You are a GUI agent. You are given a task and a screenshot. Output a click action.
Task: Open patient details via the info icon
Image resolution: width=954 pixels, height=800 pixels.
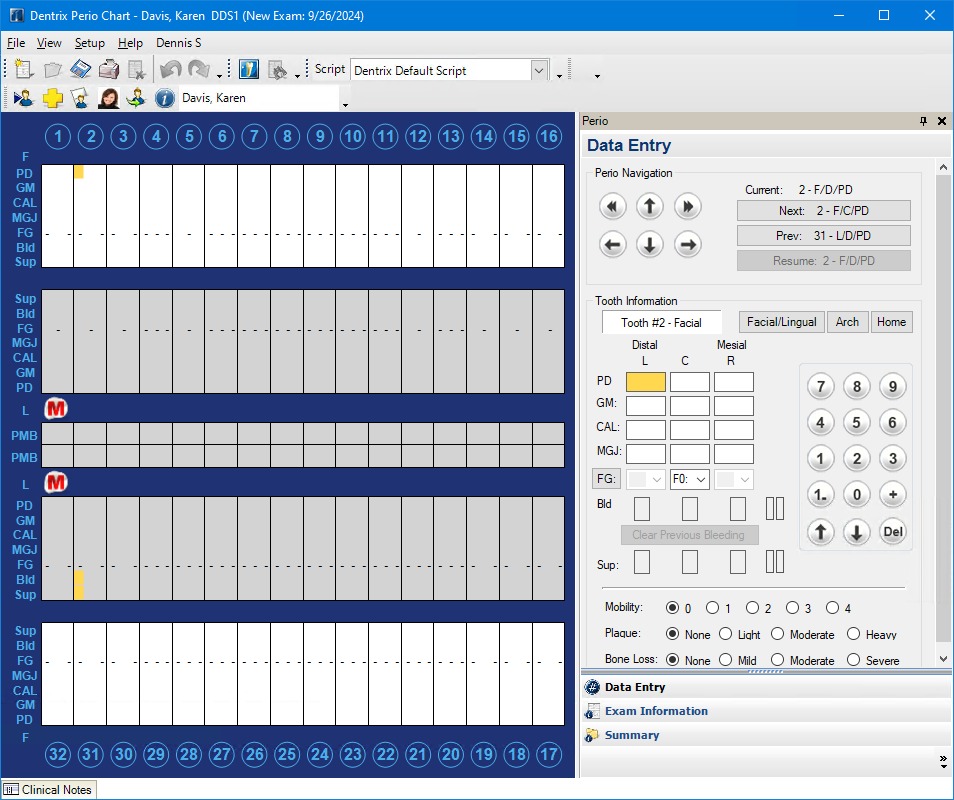click(165, 98)
